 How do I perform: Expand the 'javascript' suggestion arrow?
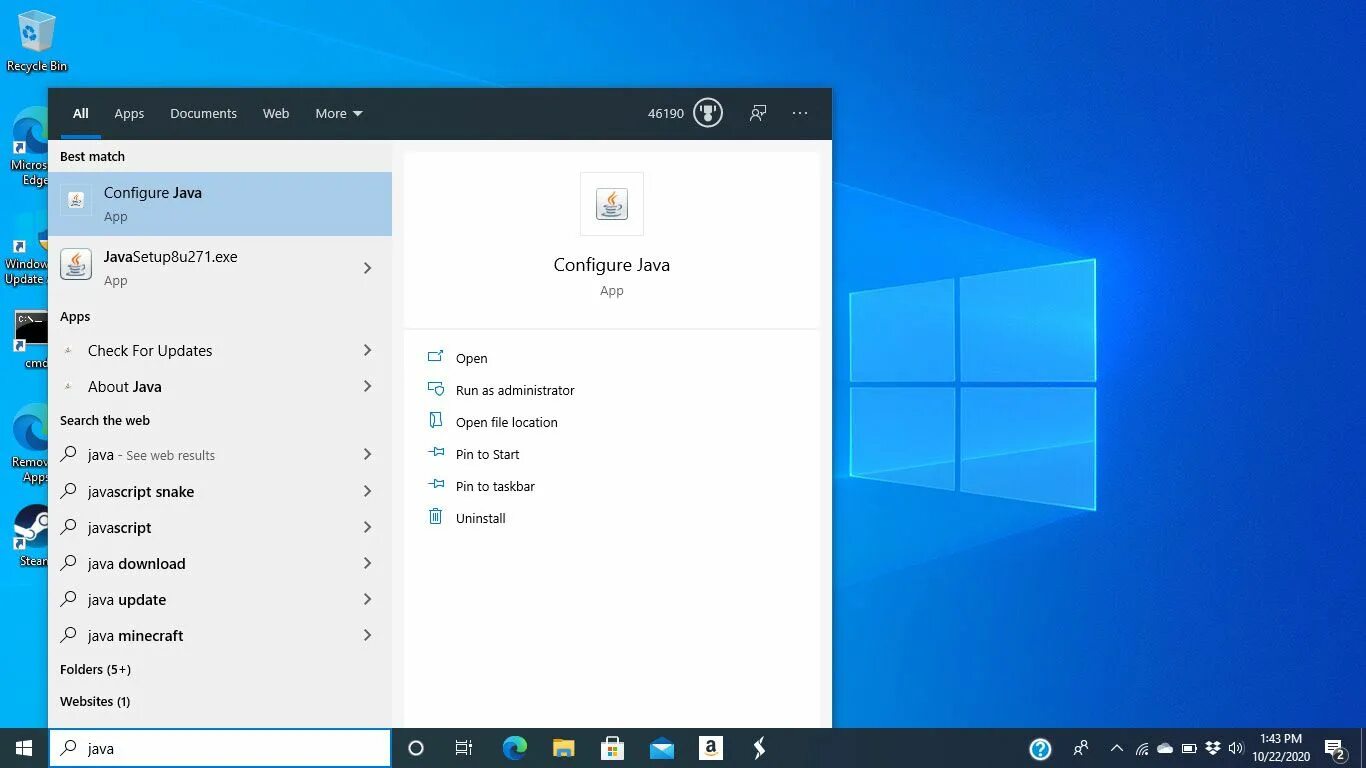pos(367,527)
